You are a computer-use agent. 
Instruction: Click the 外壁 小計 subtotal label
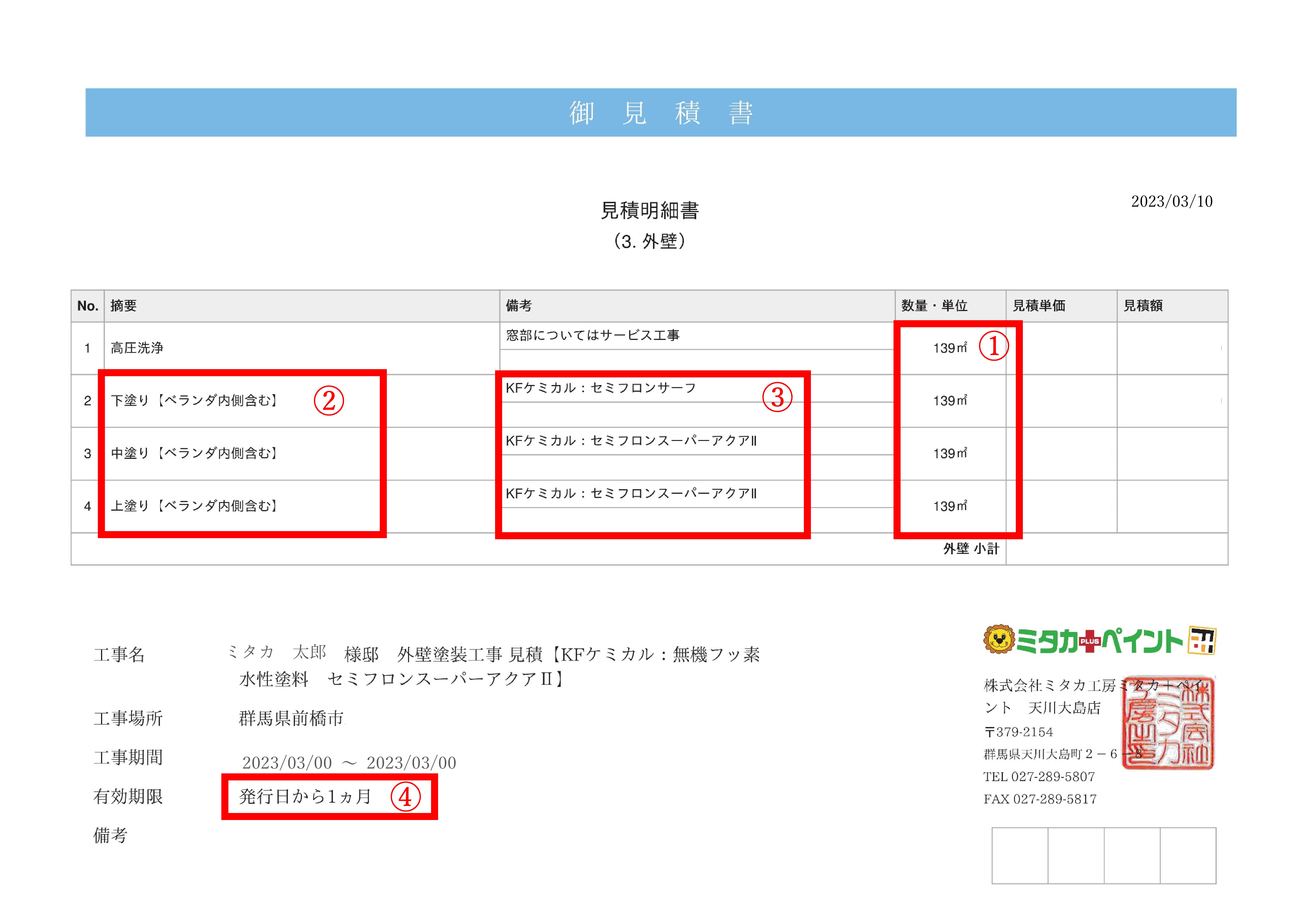pyautogui.click(x=971, y=549)
